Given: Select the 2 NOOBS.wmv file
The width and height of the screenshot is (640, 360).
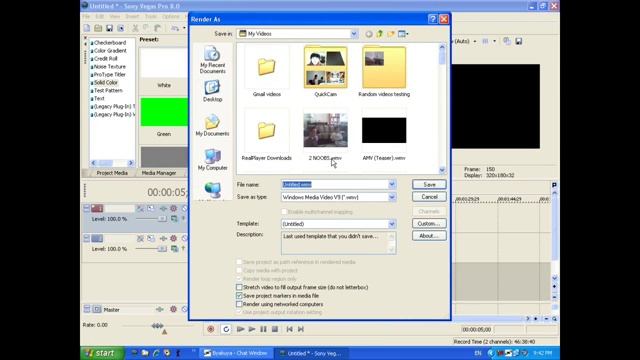Looking at the screenshot, I should (x=325, y=136).
